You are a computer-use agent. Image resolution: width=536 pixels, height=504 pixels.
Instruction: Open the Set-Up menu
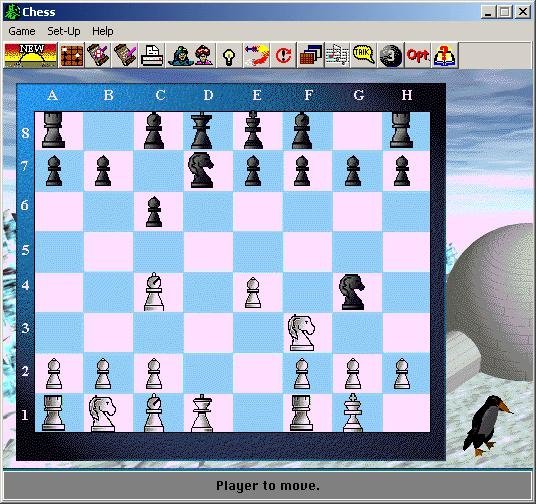[x=64, y=31]
